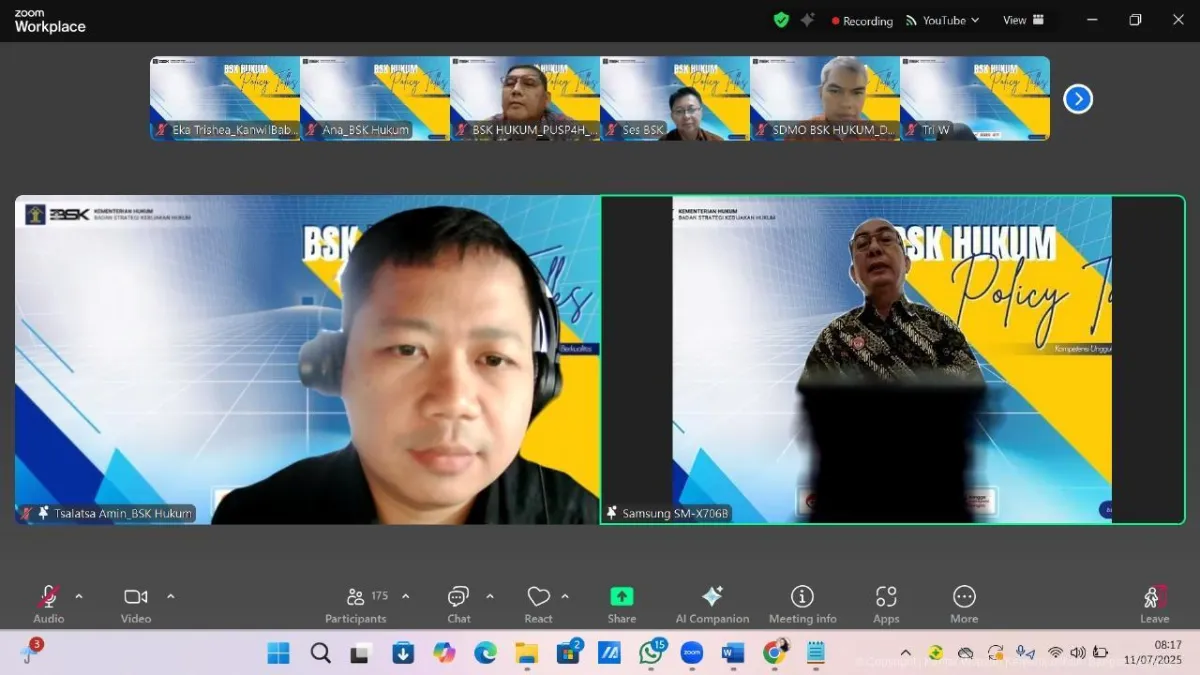This screenshot has width=1200, height=675.
Task: Click the Recording indicator
Action: pyautogui.click(x=862, y=21)
